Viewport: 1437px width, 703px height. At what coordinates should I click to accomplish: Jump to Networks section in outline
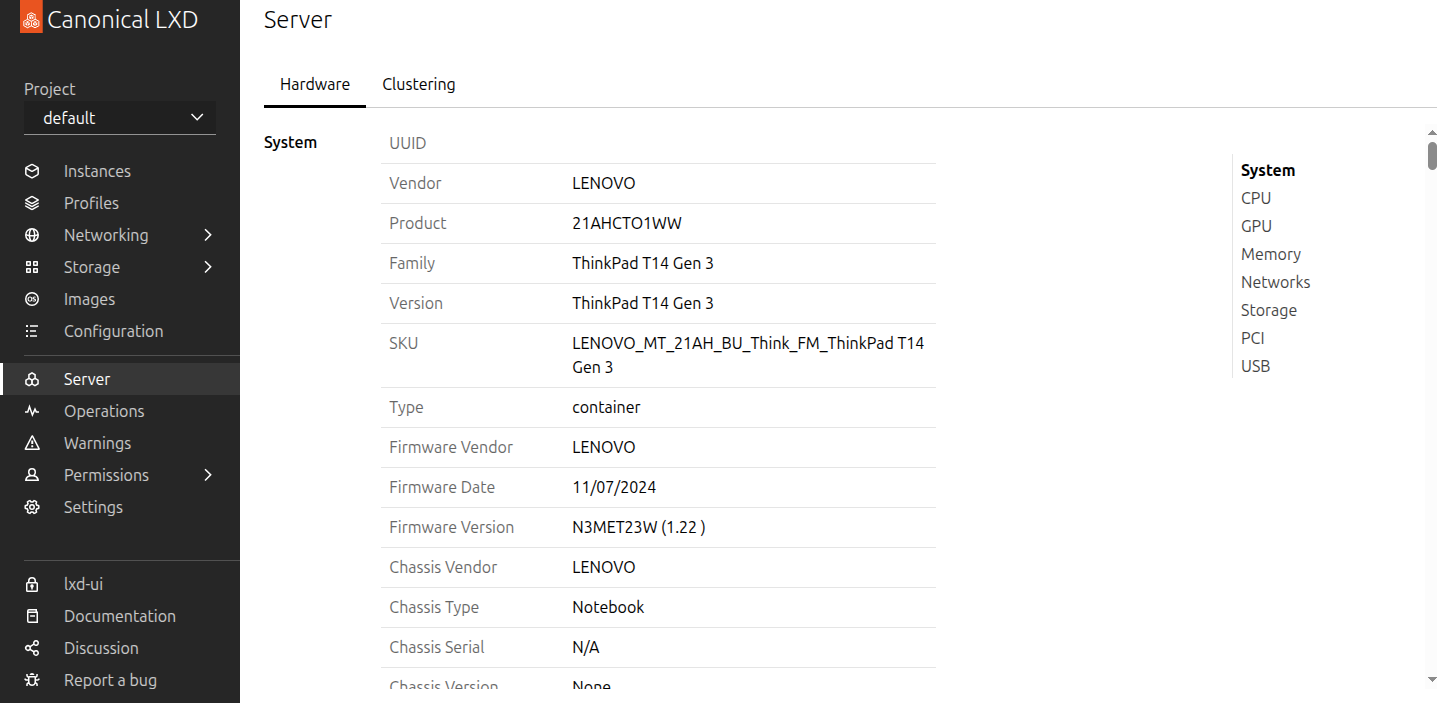point(1275,282)
